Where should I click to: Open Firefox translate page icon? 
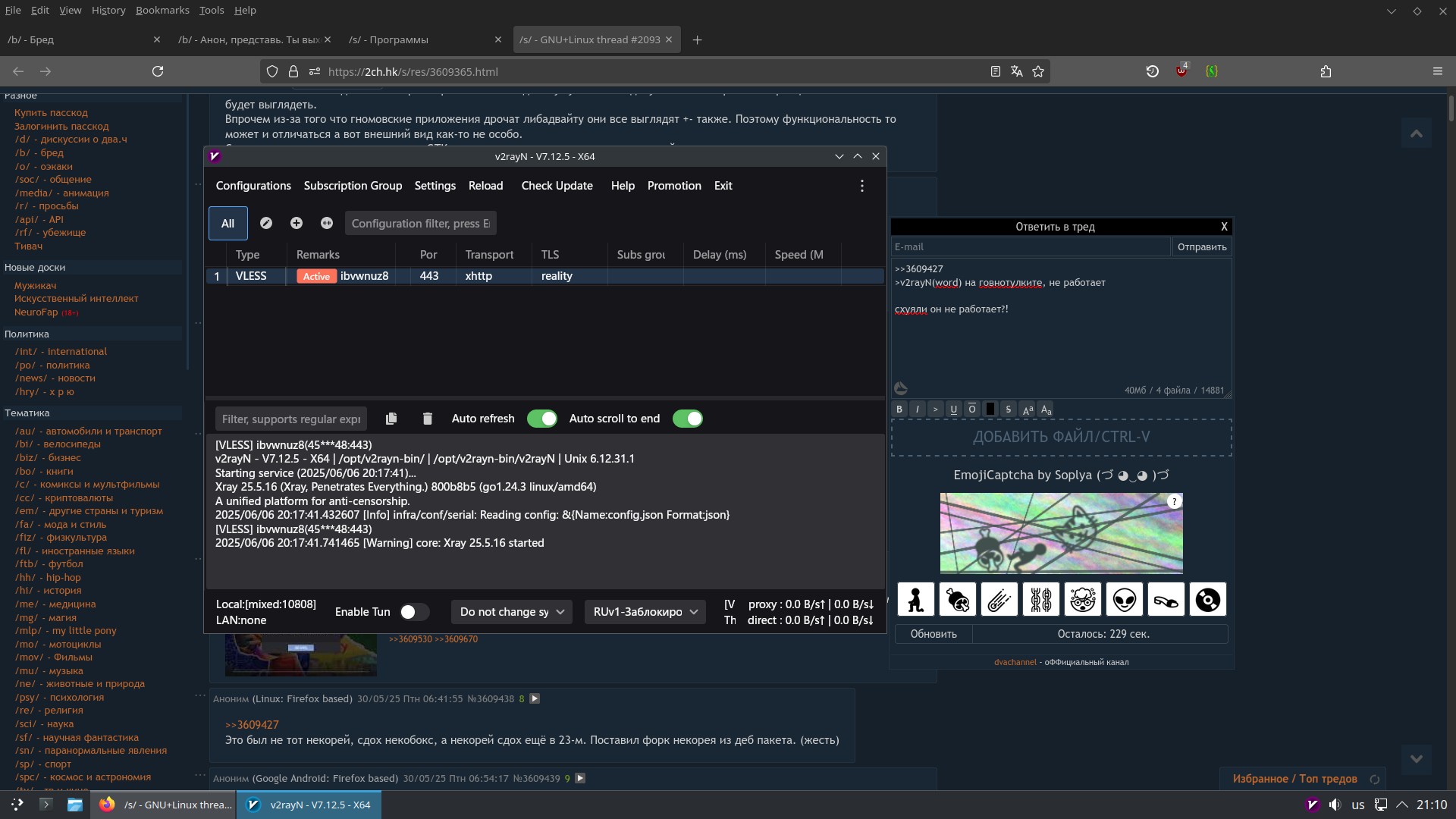pyautogui.click(x=1016, y=71)
